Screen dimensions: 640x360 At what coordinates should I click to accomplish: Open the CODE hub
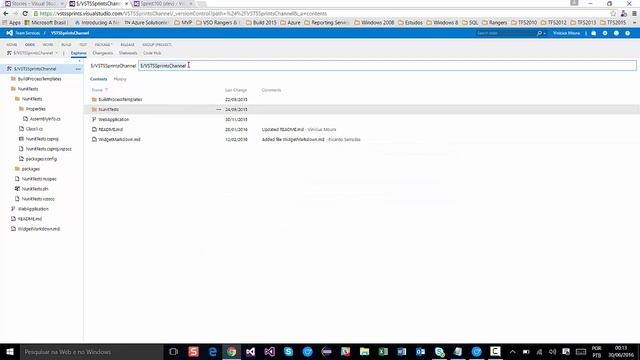pos(30,44)
